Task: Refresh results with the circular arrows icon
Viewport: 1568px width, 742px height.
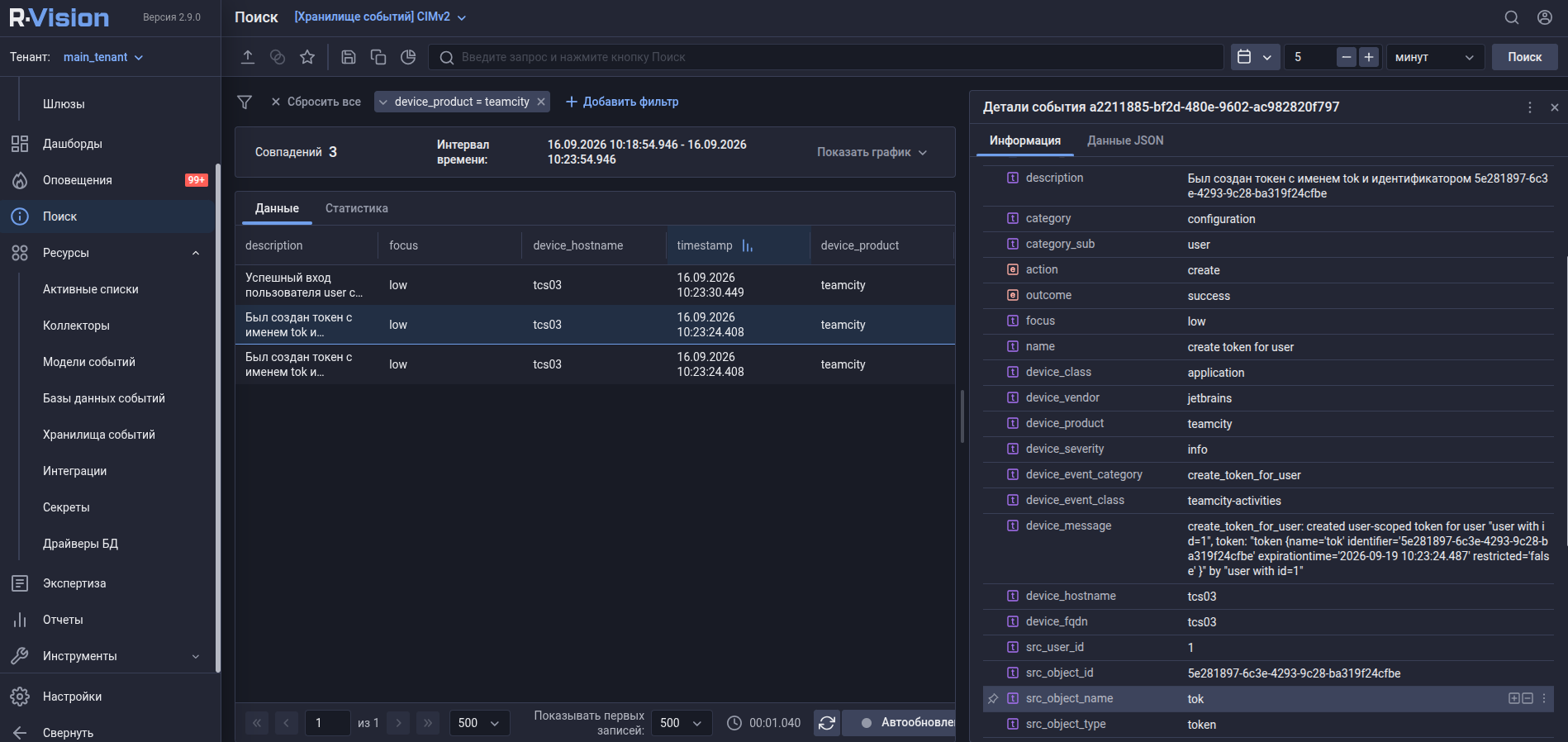Action: click(827, 723)
